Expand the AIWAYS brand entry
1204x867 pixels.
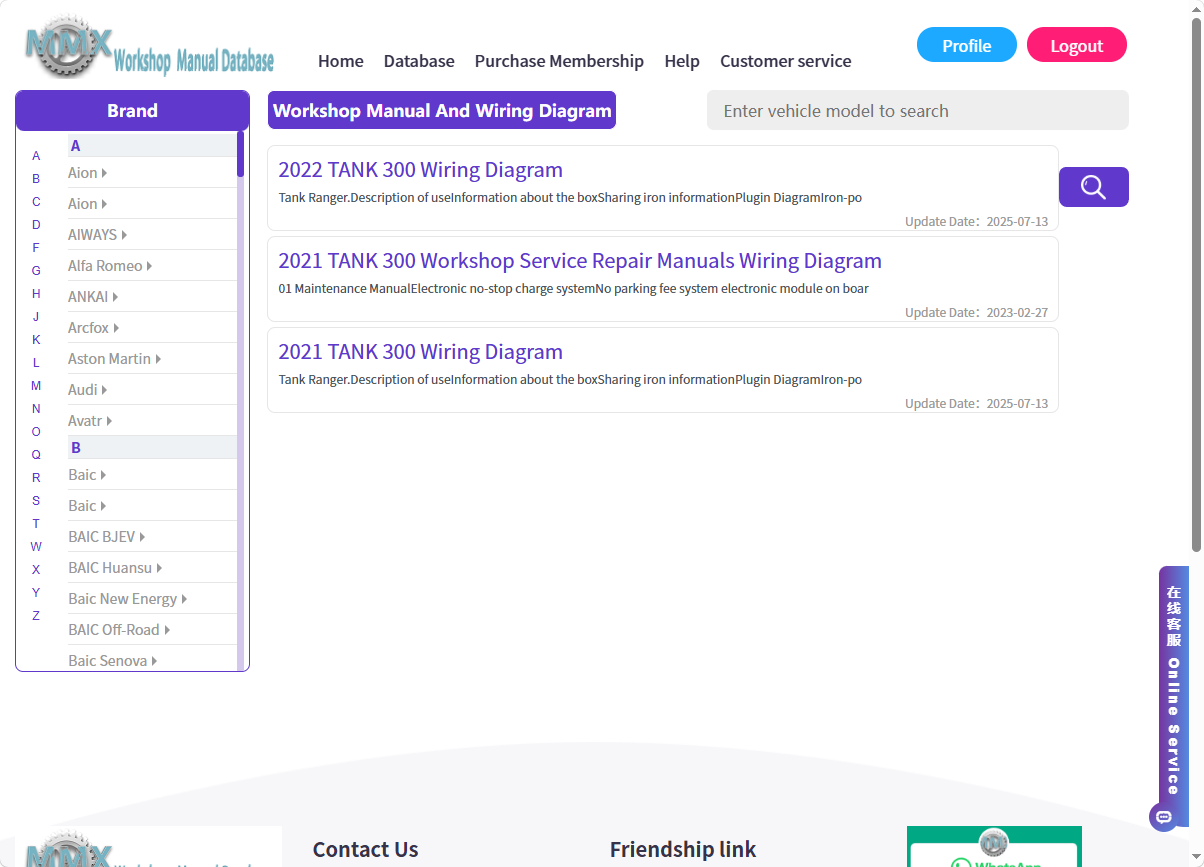coord(97,235)
